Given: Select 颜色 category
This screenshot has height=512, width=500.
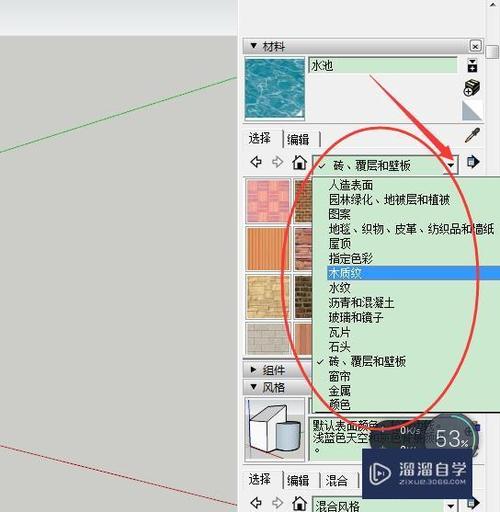Looking at the screenshot, I should click(x=339, y=404).
